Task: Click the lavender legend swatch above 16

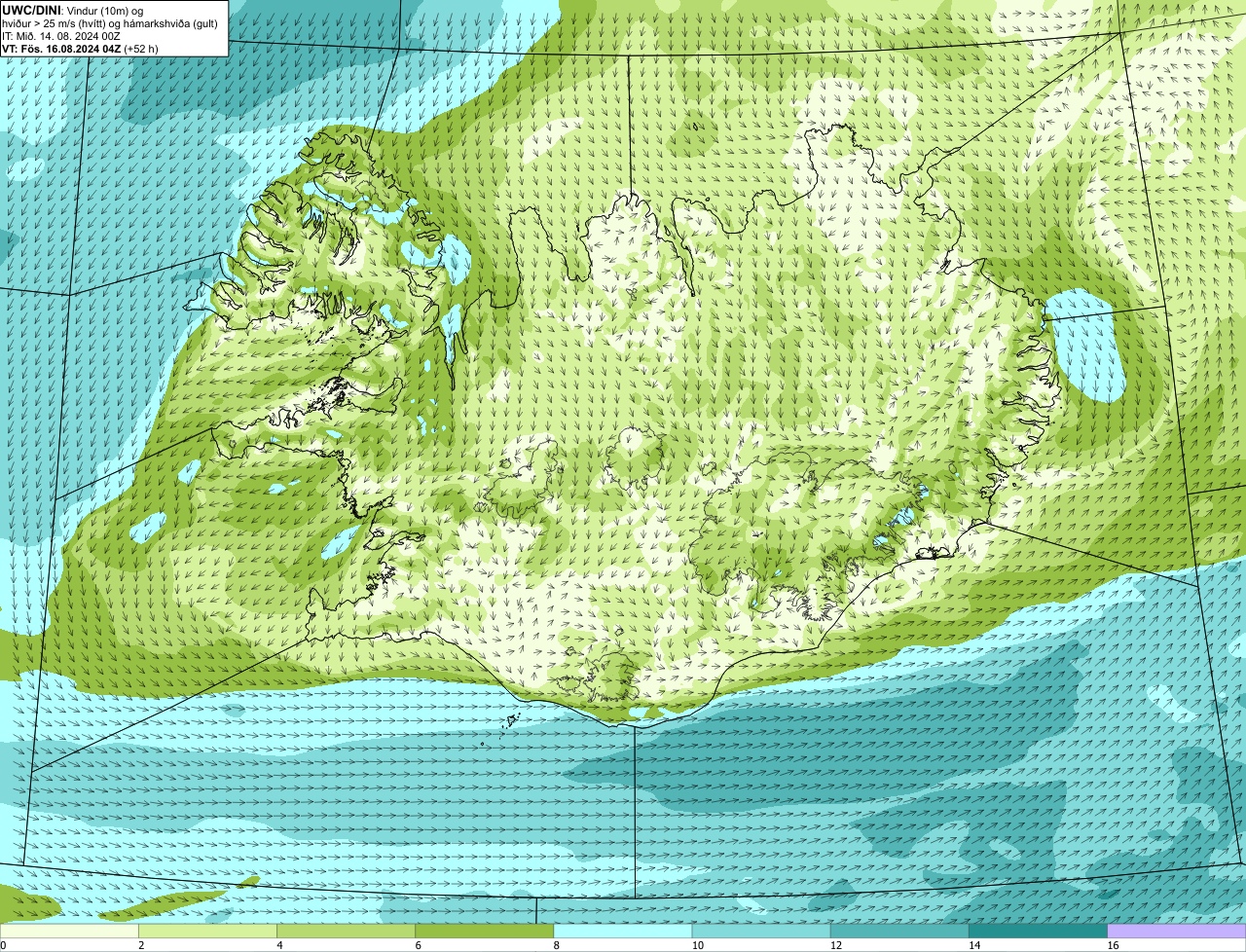Action: tap(1176, 932)
